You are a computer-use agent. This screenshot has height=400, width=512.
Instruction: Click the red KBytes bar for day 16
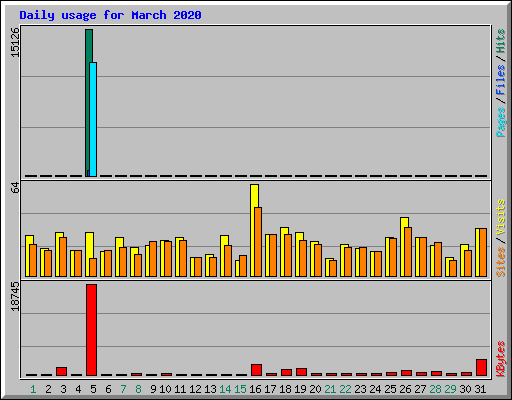(256, 370)
